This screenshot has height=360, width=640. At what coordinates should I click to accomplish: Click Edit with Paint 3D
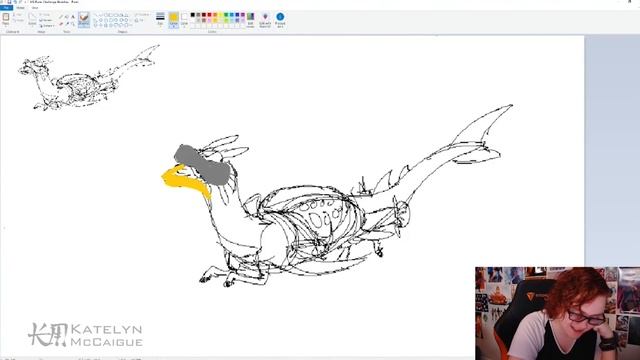[265, 19]
